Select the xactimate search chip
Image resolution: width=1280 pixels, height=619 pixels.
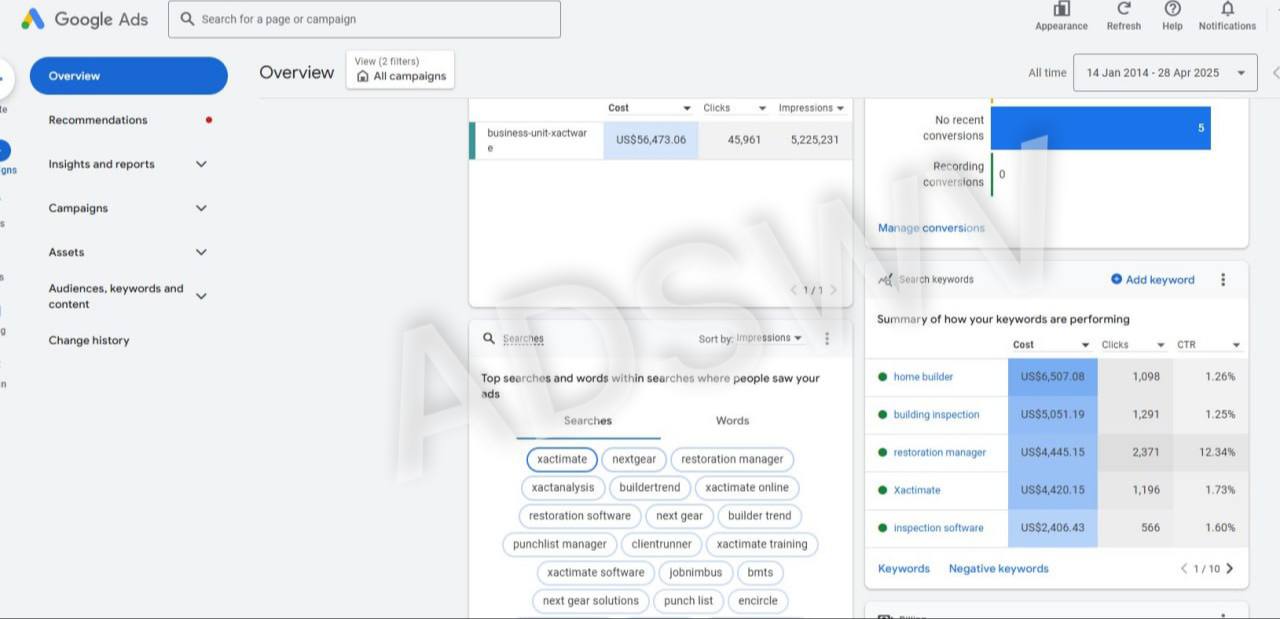point(562,459)
